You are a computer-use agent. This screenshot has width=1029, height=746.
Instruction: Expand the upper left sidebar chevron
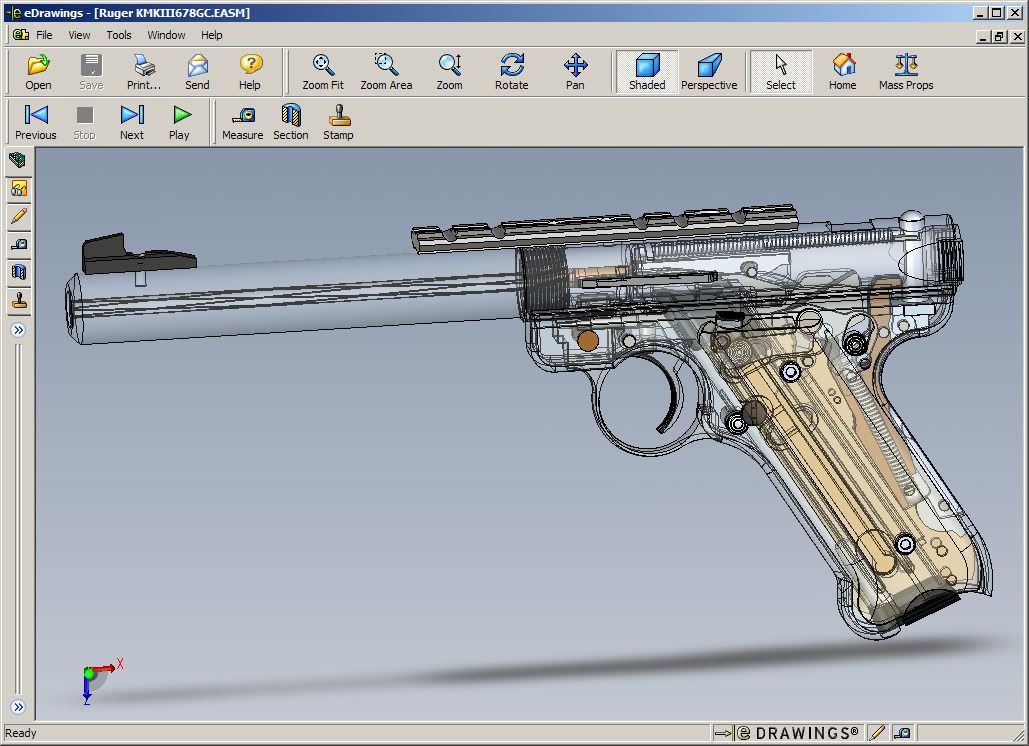tap(18, 330)
